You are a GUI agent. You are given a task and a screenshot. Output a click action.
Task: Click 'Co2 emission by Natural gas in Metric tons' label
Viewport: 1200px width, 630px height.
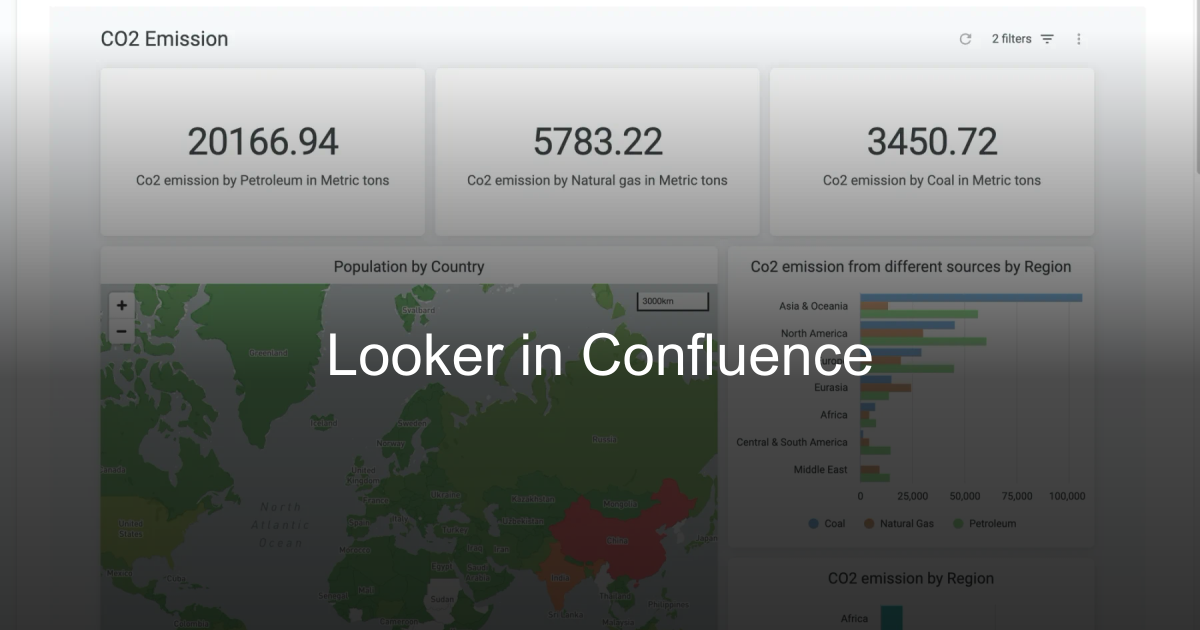pyautogui.click(x=597, y=181)
